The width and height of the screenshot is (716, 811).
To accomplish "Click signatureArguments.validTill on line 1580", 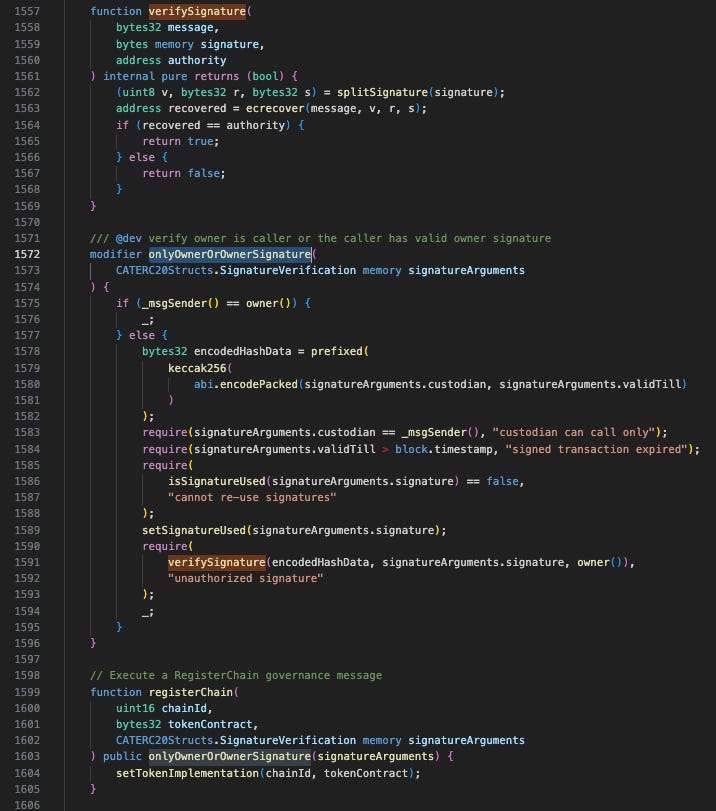I will tap(590, 384).
